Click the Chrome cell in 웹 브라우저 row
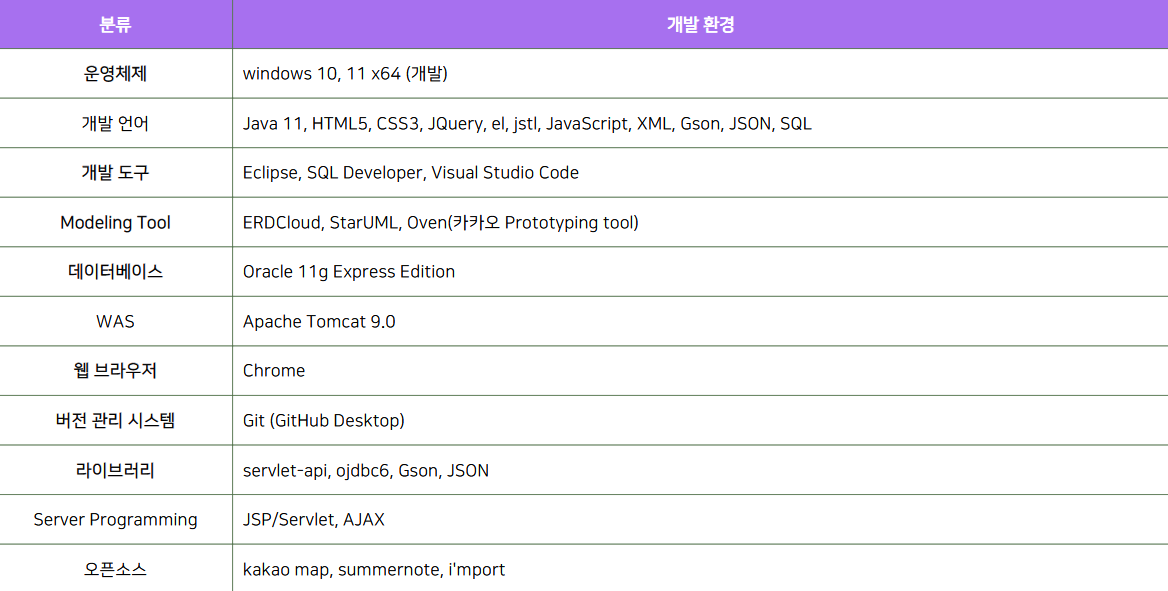Screen dimensions: 1168x591 (x=271, y=370)
